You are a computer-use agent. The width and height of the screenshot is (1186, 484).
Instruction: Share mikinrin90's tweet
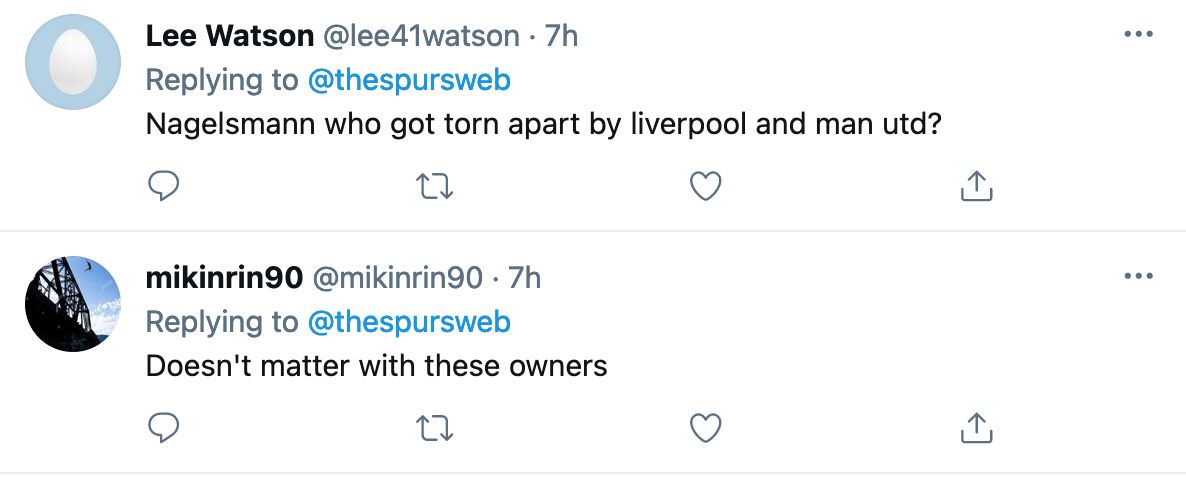[x=976, y=427]
